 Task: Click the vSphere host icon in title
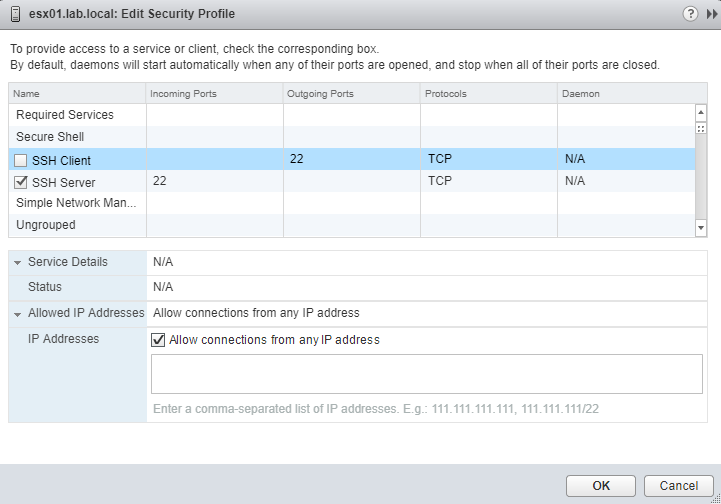[x=14, y=14]
